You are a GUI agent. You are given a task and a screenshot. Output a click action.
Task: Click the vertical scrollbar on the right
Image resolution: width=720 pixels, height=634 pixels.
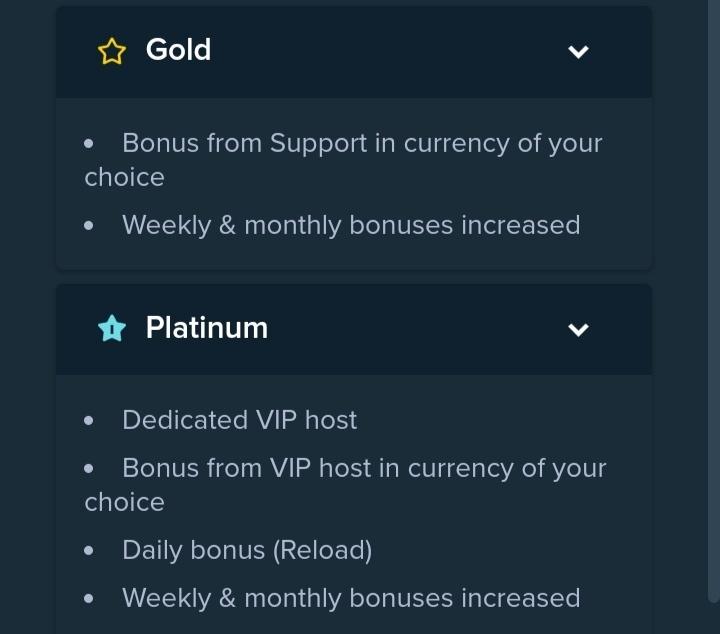click(x=714, y=298)
